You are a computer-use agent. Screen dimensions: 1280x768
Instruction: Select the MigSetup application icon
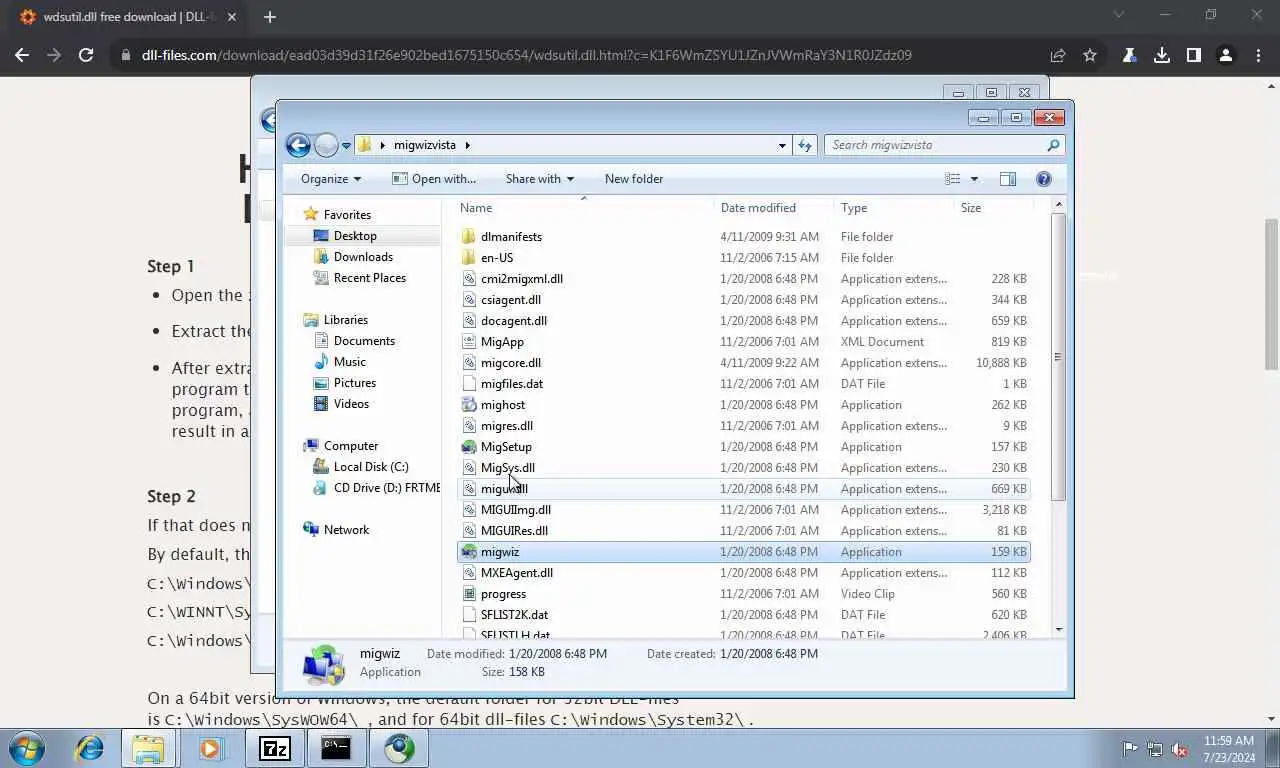[x=469, y=447]
